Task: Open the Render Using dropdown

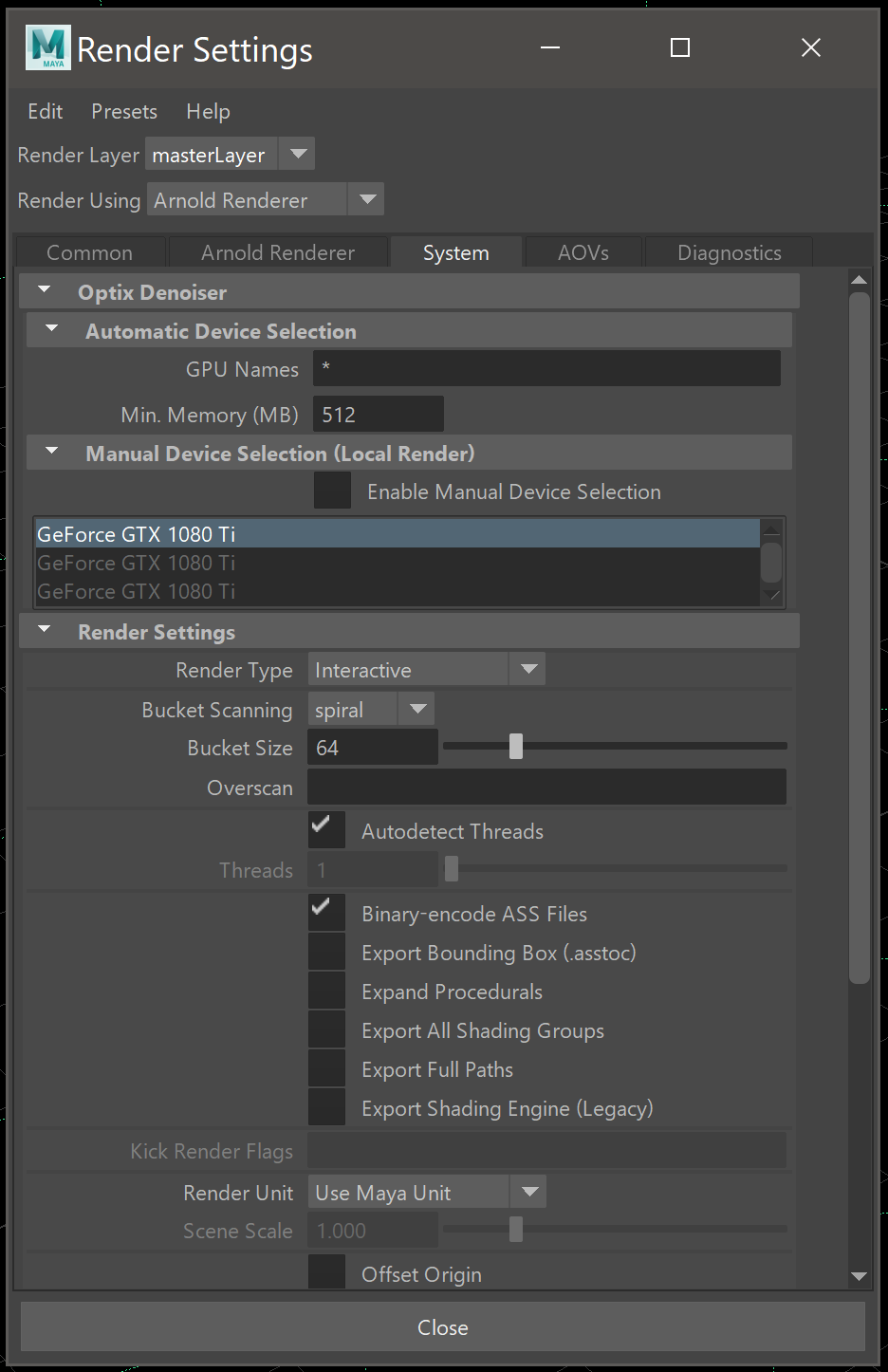Action: tap(366, 199)
